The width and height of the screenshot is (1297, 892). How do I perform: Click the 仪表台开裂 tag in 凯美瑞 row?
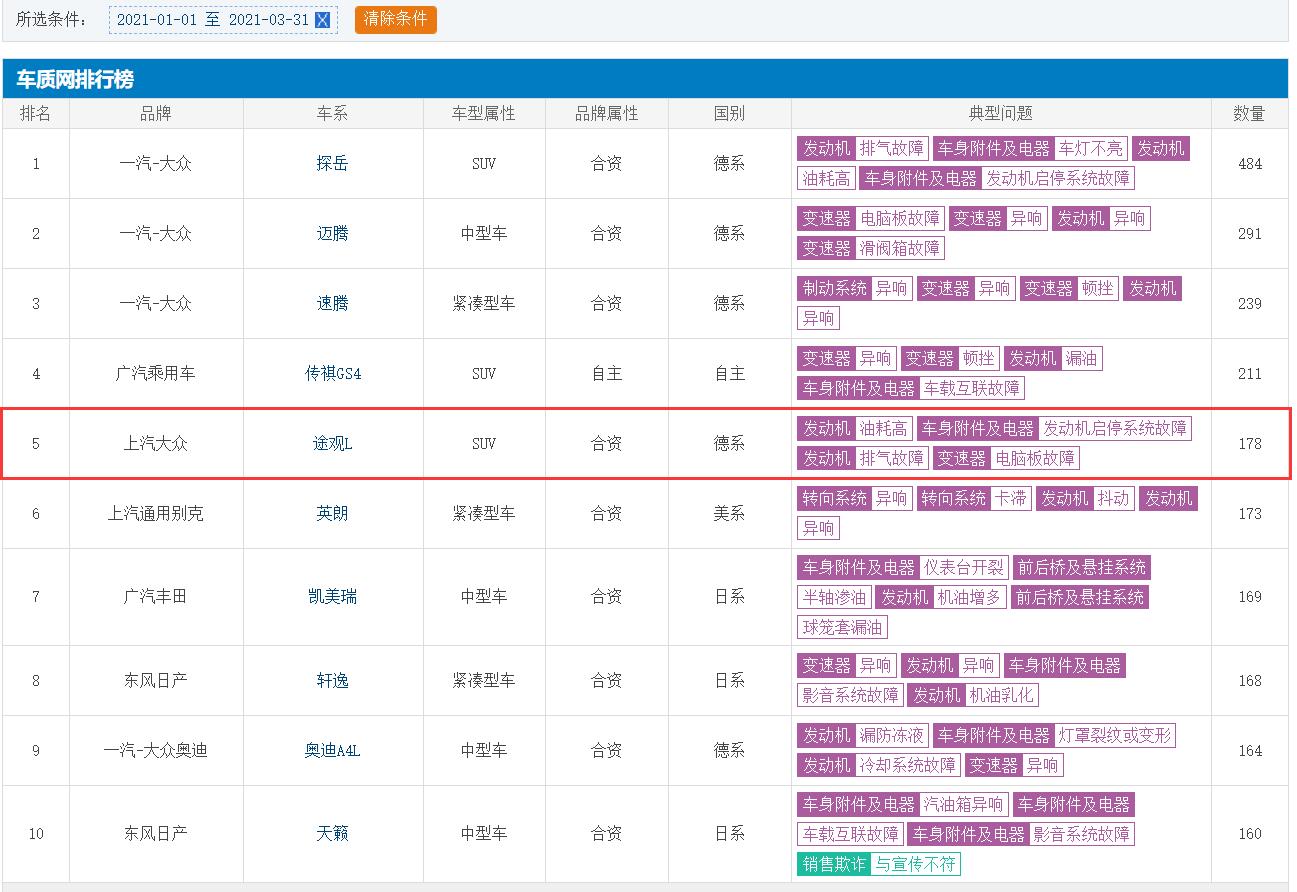pos(964,569)
